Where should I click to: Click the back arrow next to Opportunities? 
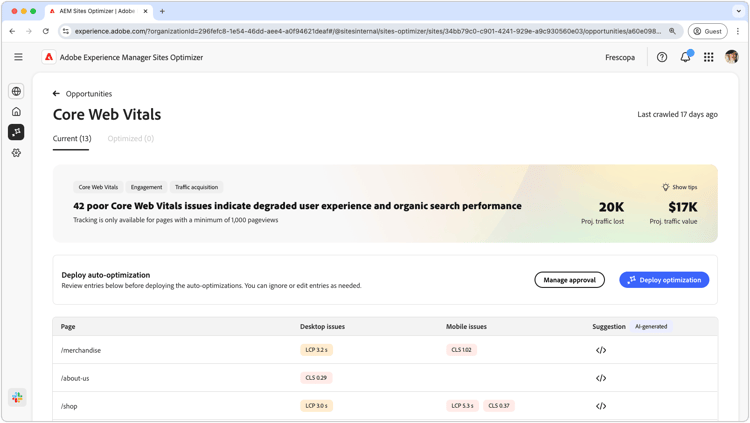(56, 94)
